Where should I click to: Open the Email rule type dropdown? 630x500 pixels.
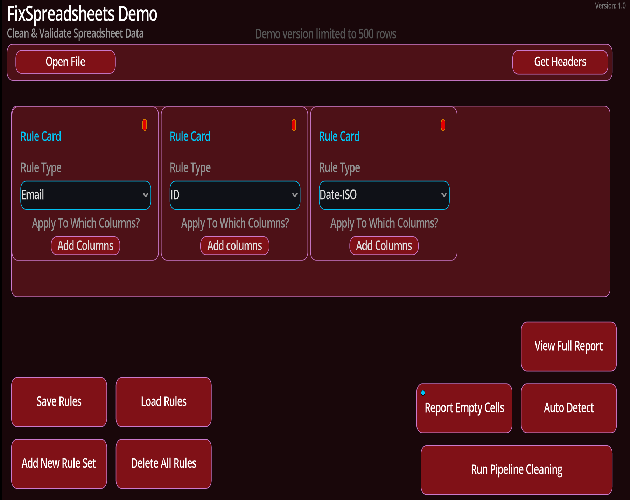pyautogui.click(x=86, y=195)
